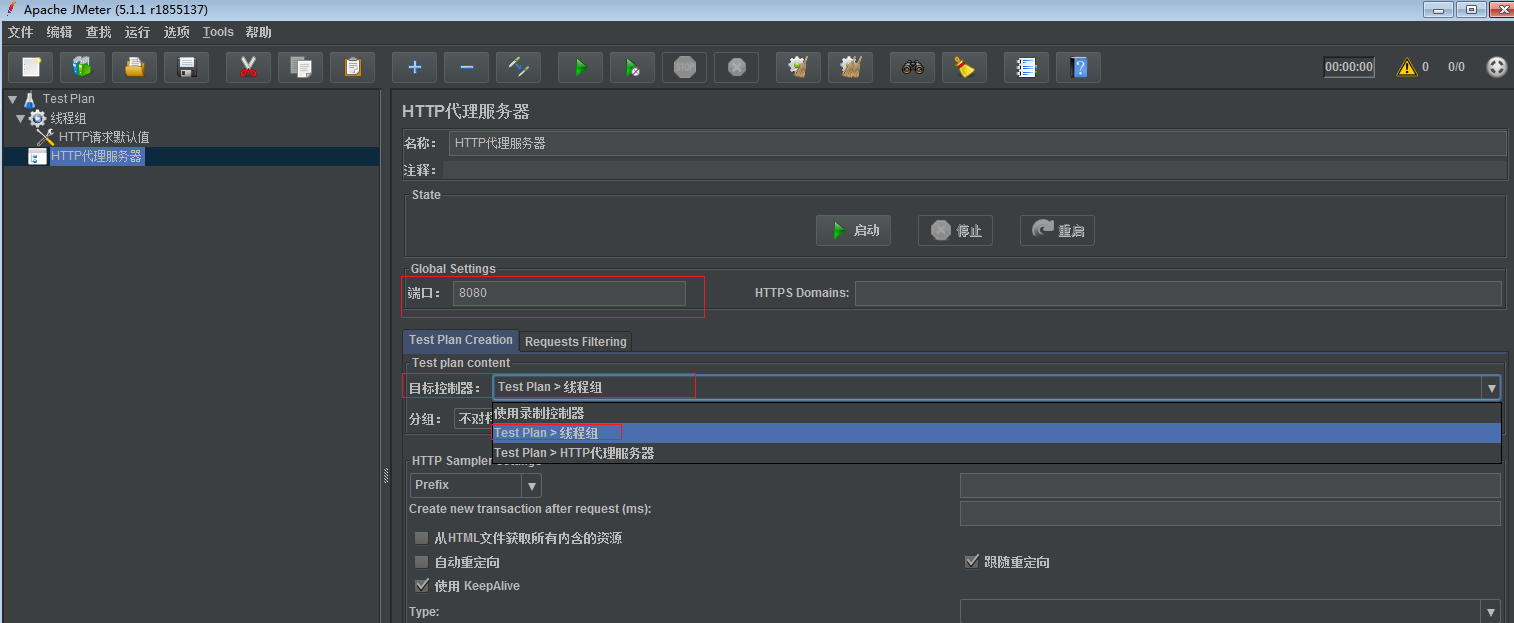Open Function Helper dialog icon
Screen dimensions: 1514x623
(1027, 67)
